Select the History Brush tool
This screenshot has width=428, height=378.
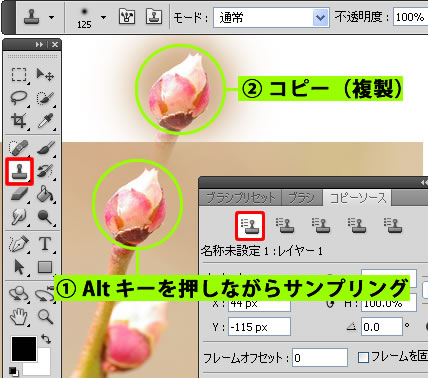pos(45,171)
